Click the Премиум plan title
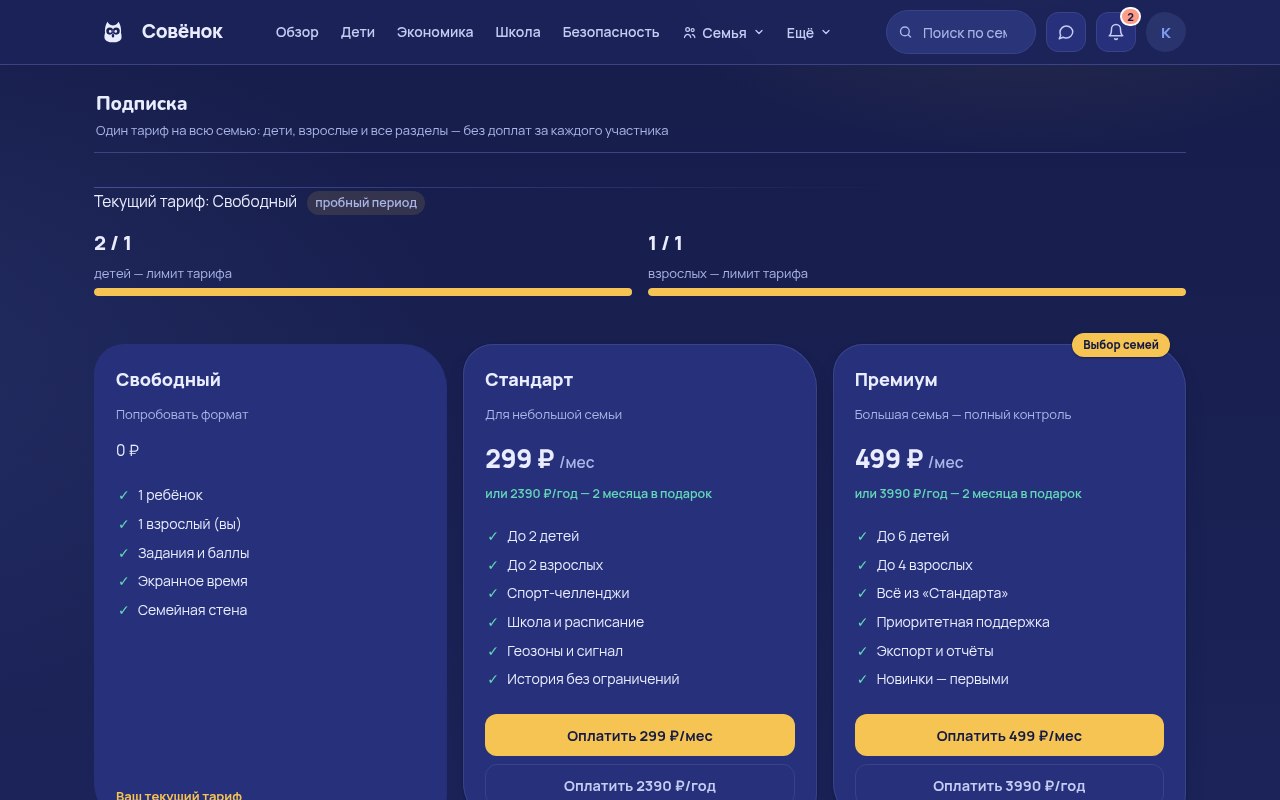 [x=896, y=380]
